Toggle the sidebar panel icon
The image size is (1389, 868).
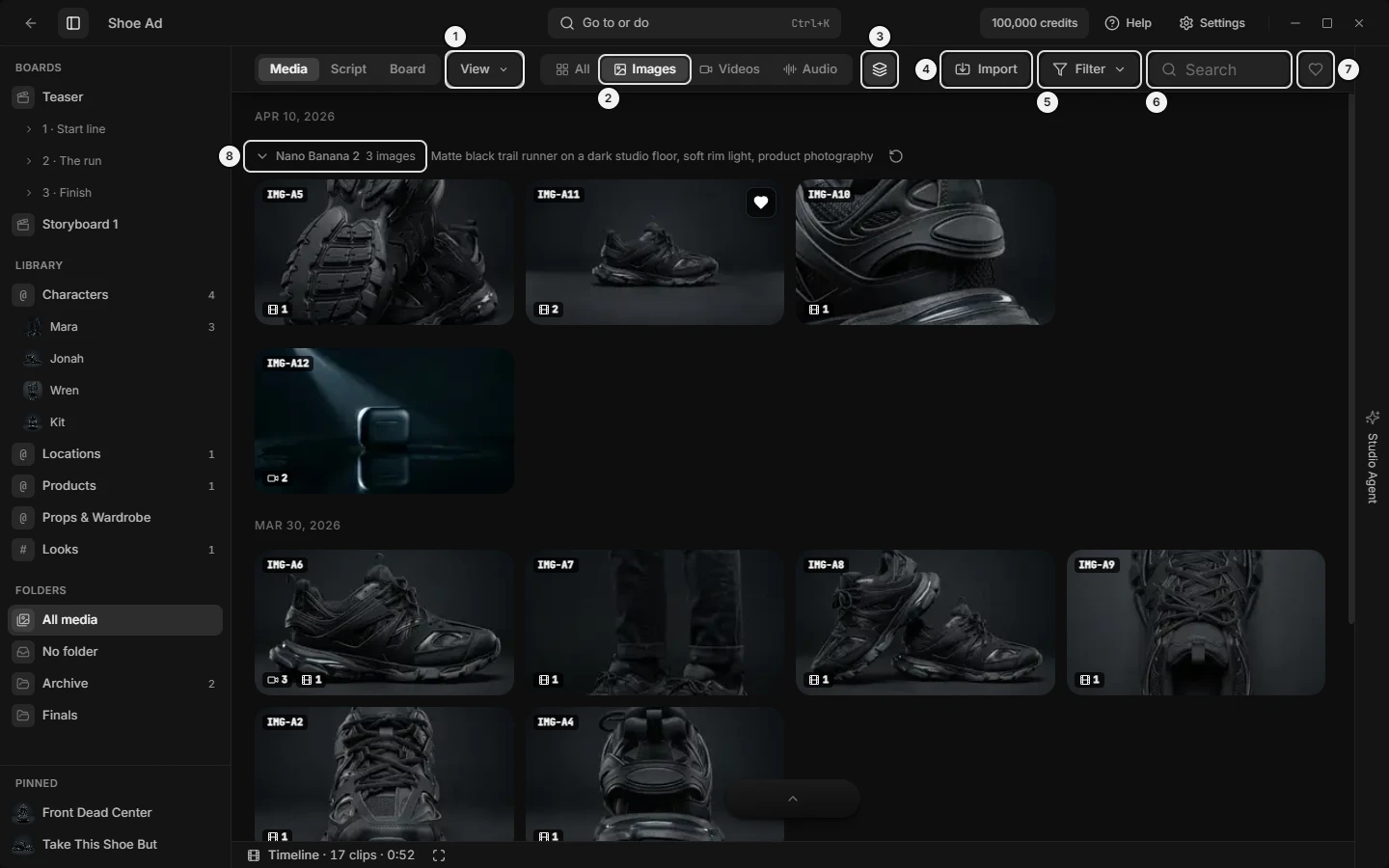coord(73,23)
